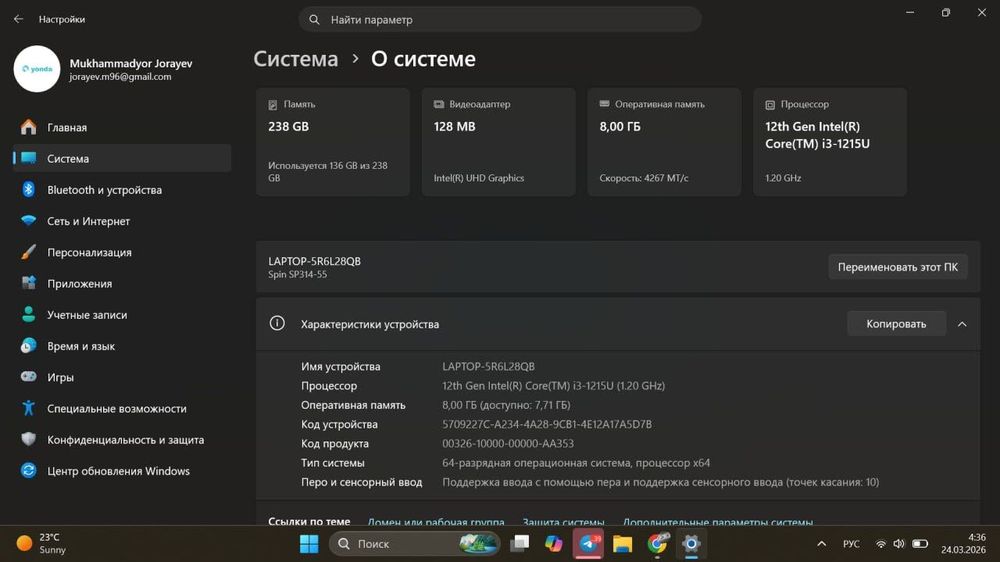Click the yonda profile avatar

pos(37,69)
